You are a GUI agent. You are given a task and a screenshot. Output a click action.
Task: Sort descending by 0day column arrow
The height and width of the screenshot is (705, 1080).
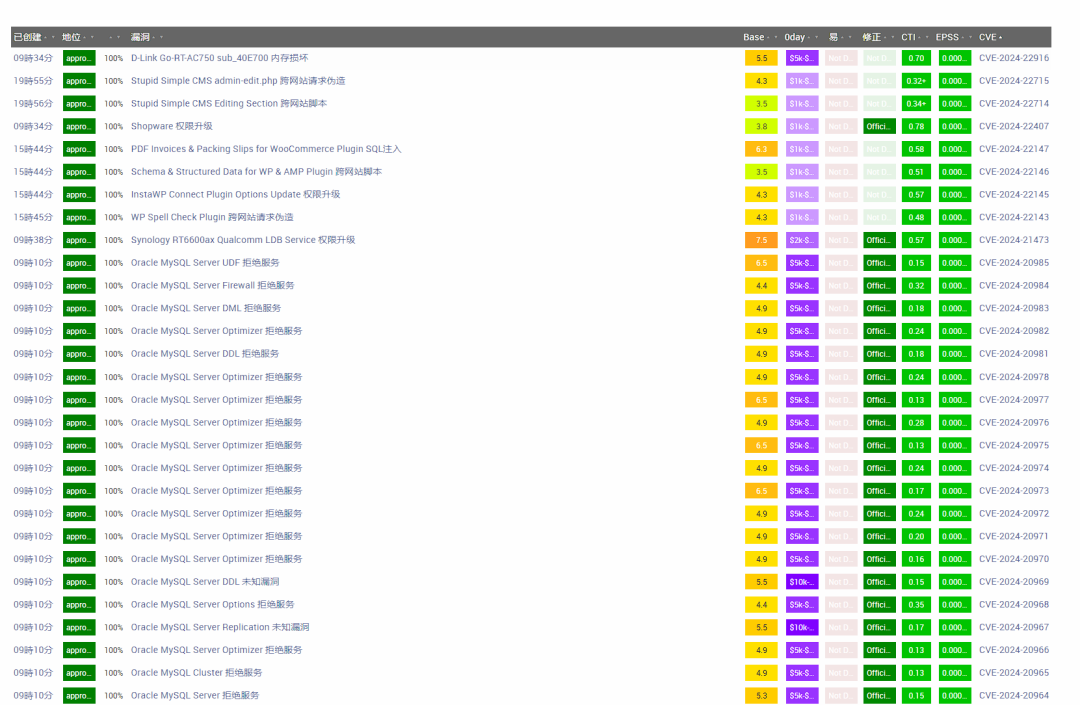tap(817, 37)
